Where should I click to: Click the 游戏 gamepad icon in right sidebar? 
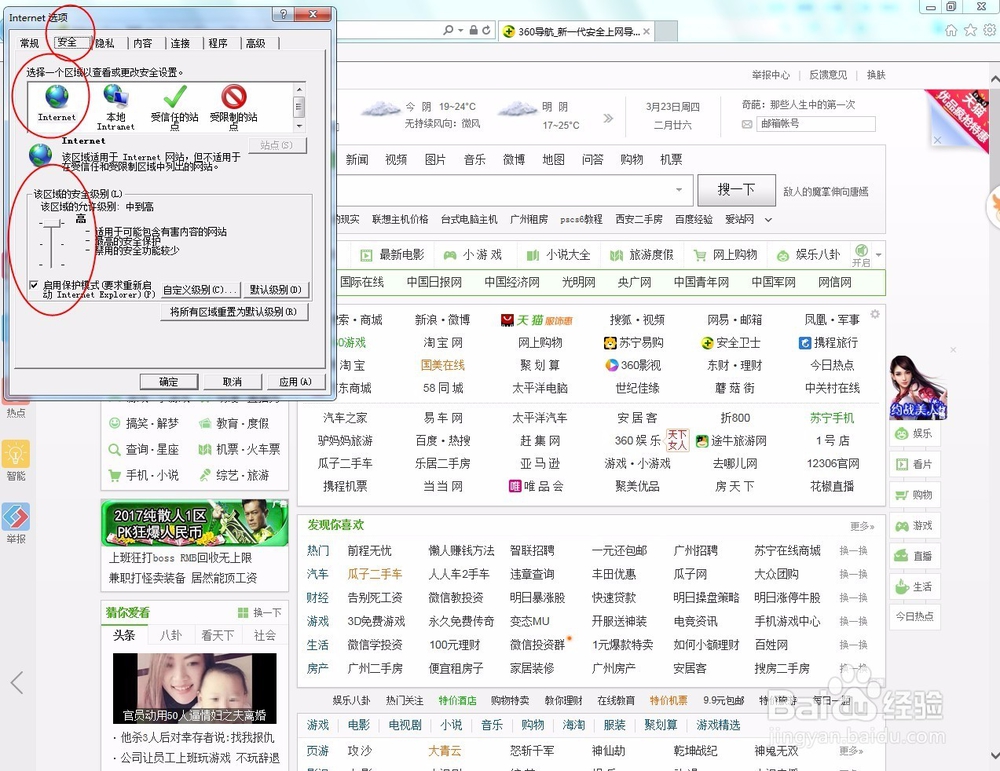[x=902, y=525]
